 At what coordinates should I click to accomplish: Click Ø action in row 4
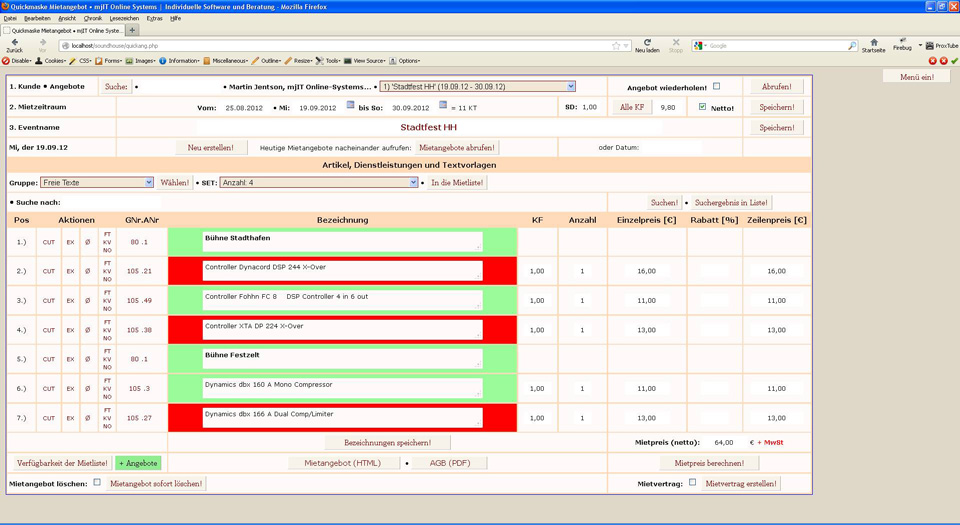pos(88,330)
